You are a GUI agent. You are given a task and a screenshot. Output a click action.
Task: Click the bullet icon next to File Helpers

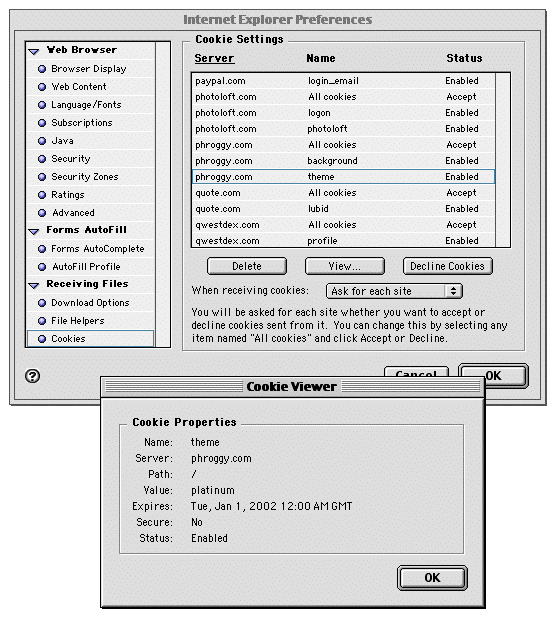click(x=42, y=321)
